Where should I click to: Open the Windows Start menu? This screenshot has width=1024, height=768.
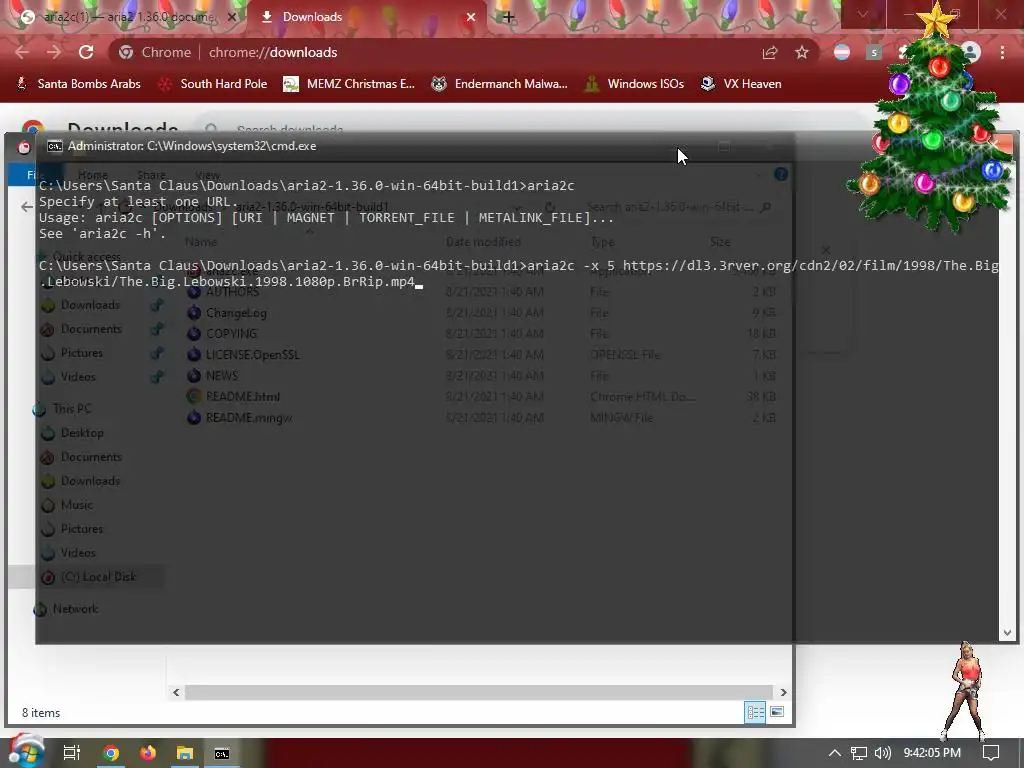[x=26, y=752]
